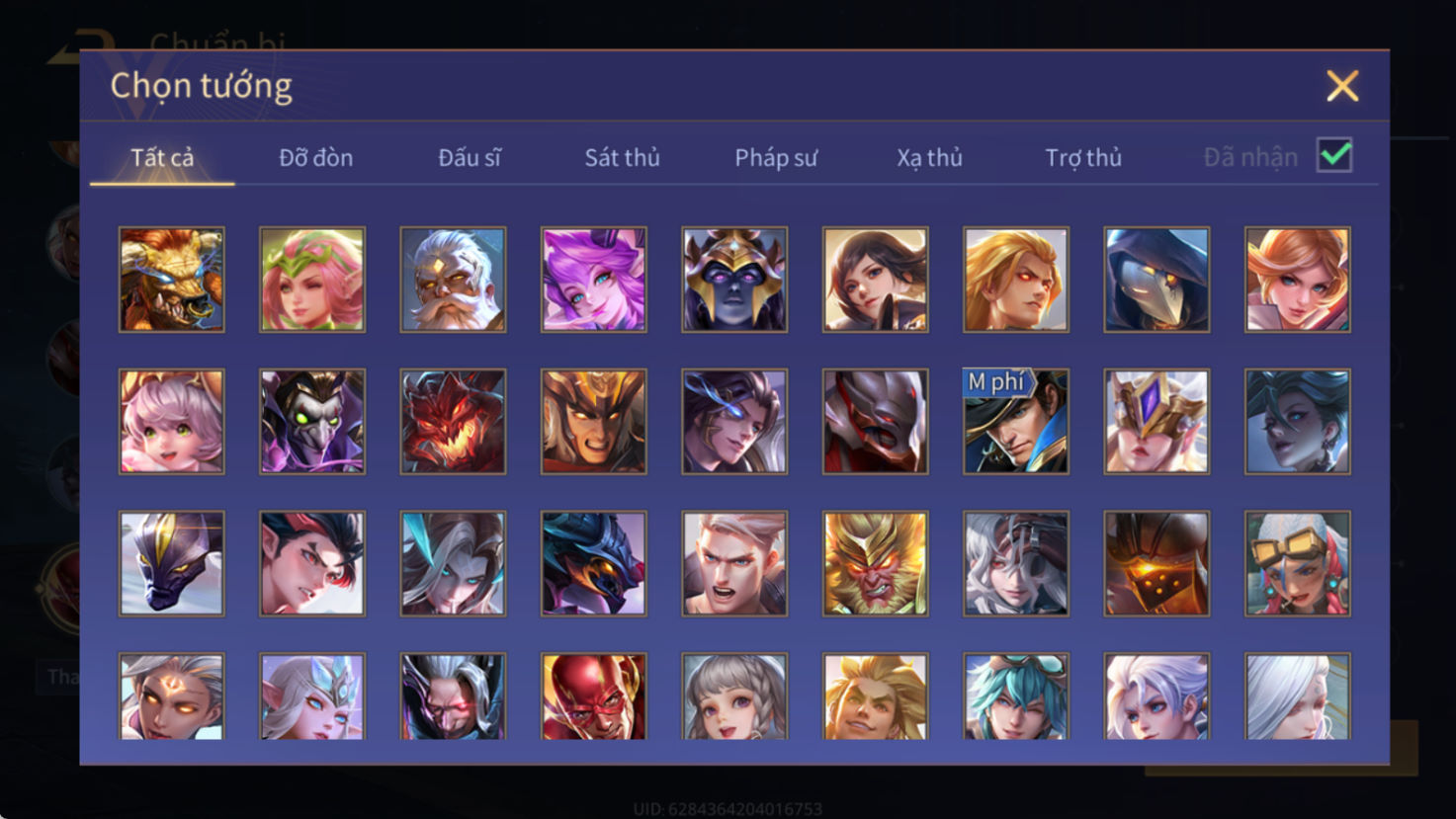
Task: Select the pink-haired girl with goggles
Action: (1298, 564)
